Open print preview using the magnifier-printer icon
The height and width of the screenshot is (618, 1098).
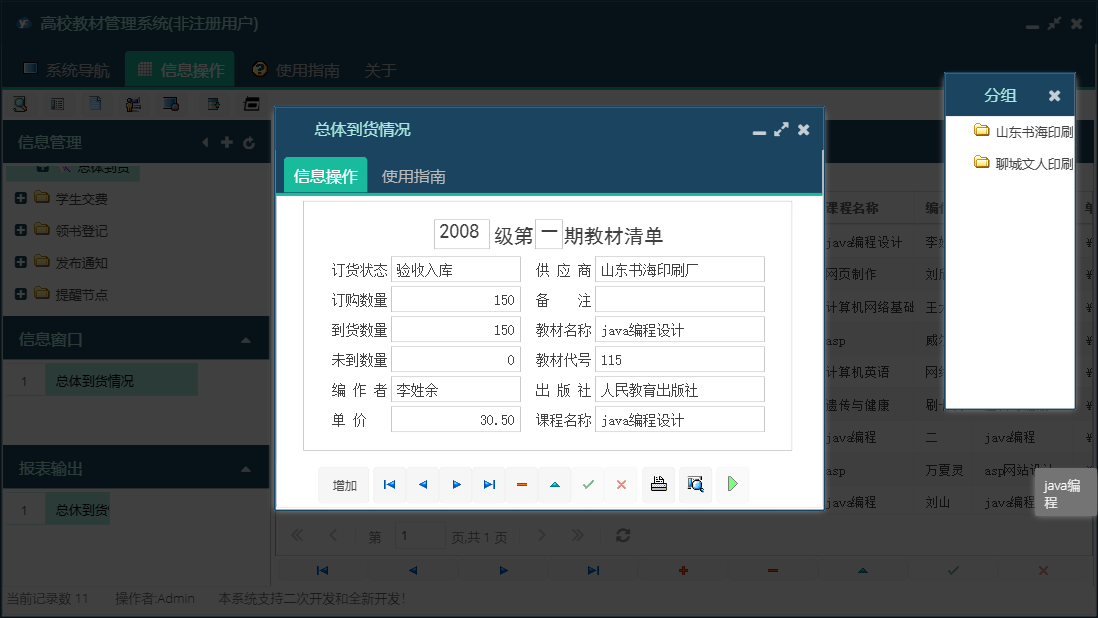pos(695,484)
